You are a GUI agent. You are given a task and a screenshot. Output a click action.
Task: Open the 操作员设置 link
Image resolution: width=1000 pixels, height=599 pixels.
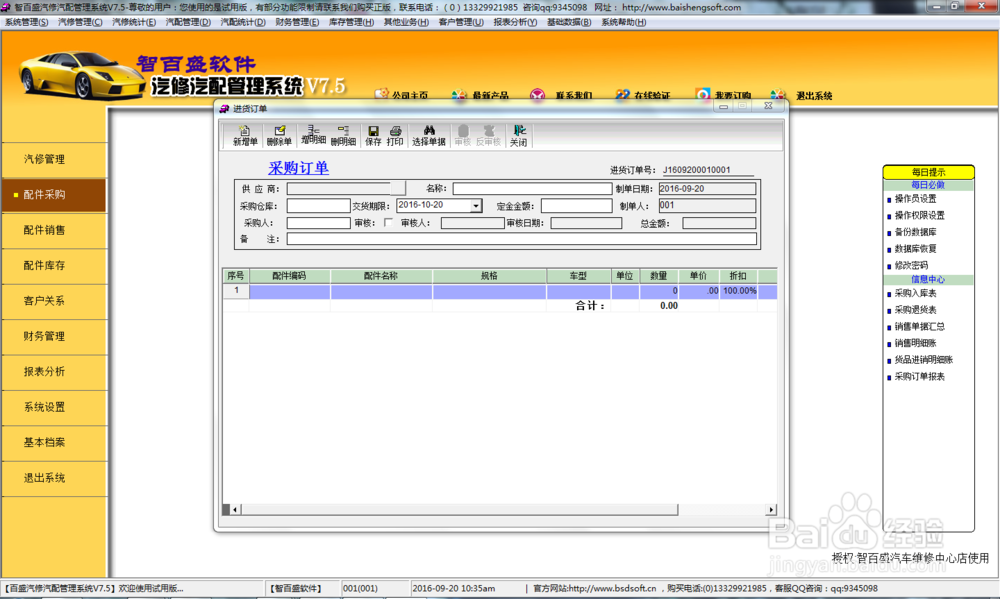(915, 199)
